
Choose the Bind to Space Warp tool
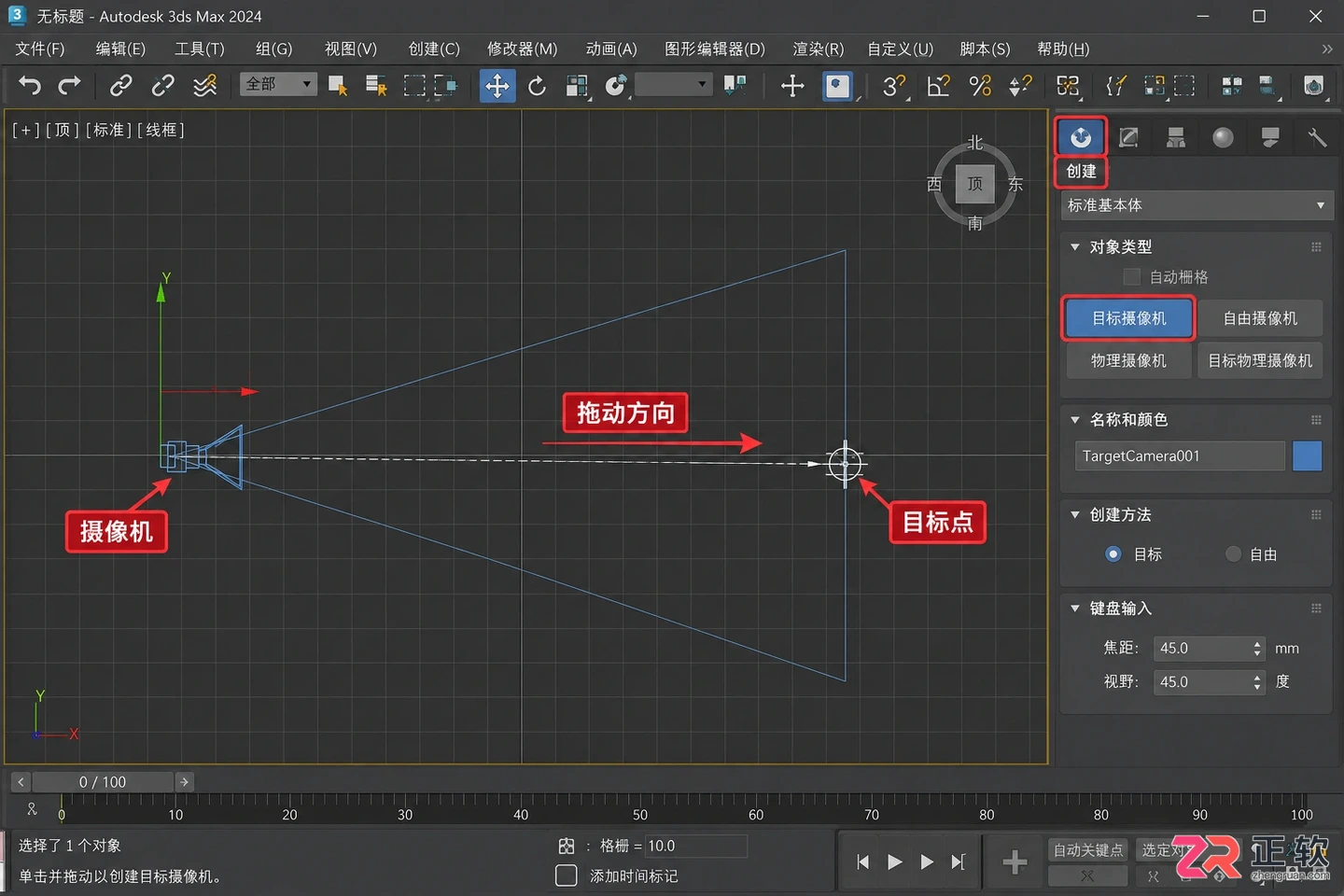[x=204, y=86]
